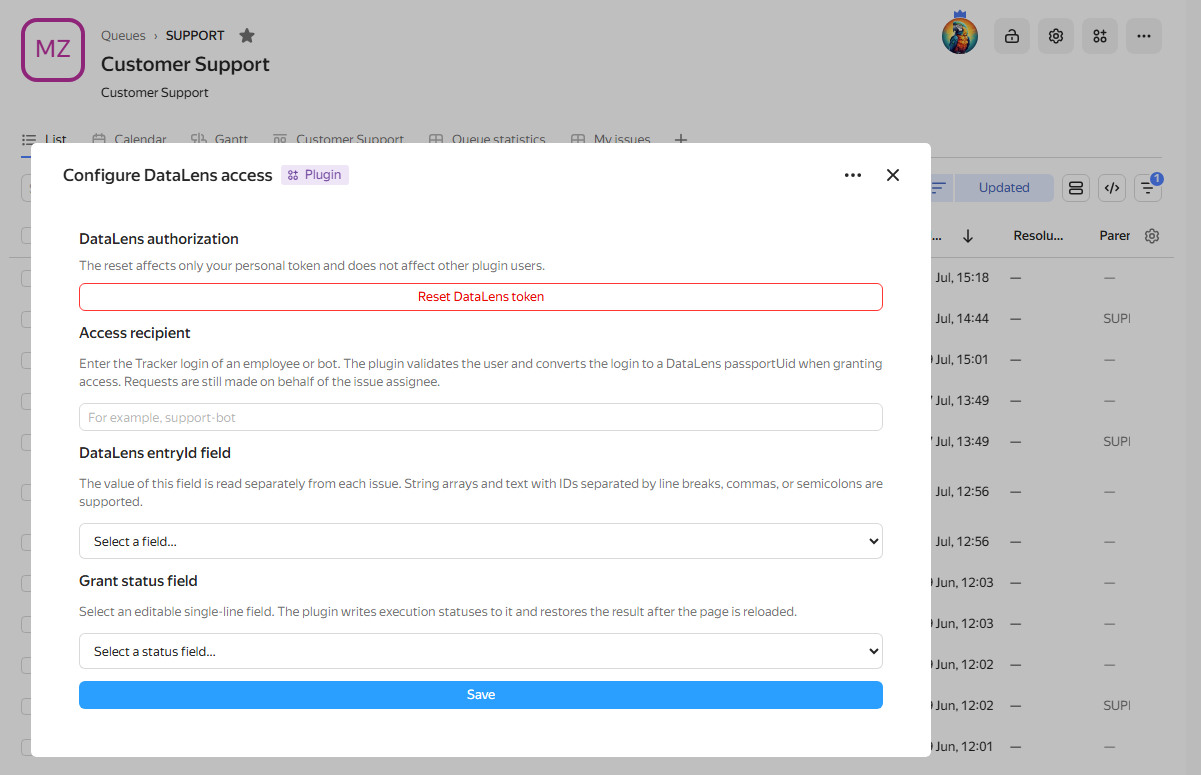Toggle the select-all checkbox in table header
Image resolution: width=1201 pixels, height=775 pixels.
(27, 236)
